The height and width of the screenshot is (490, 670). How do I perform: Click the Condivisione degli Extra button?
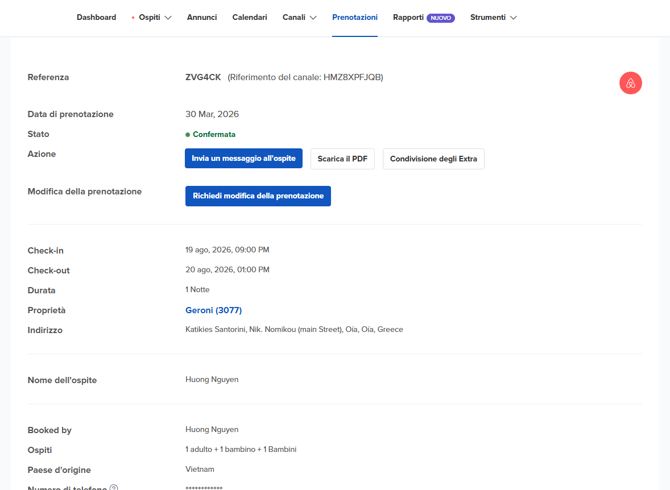pyautogui.click(x=433, y=159)
